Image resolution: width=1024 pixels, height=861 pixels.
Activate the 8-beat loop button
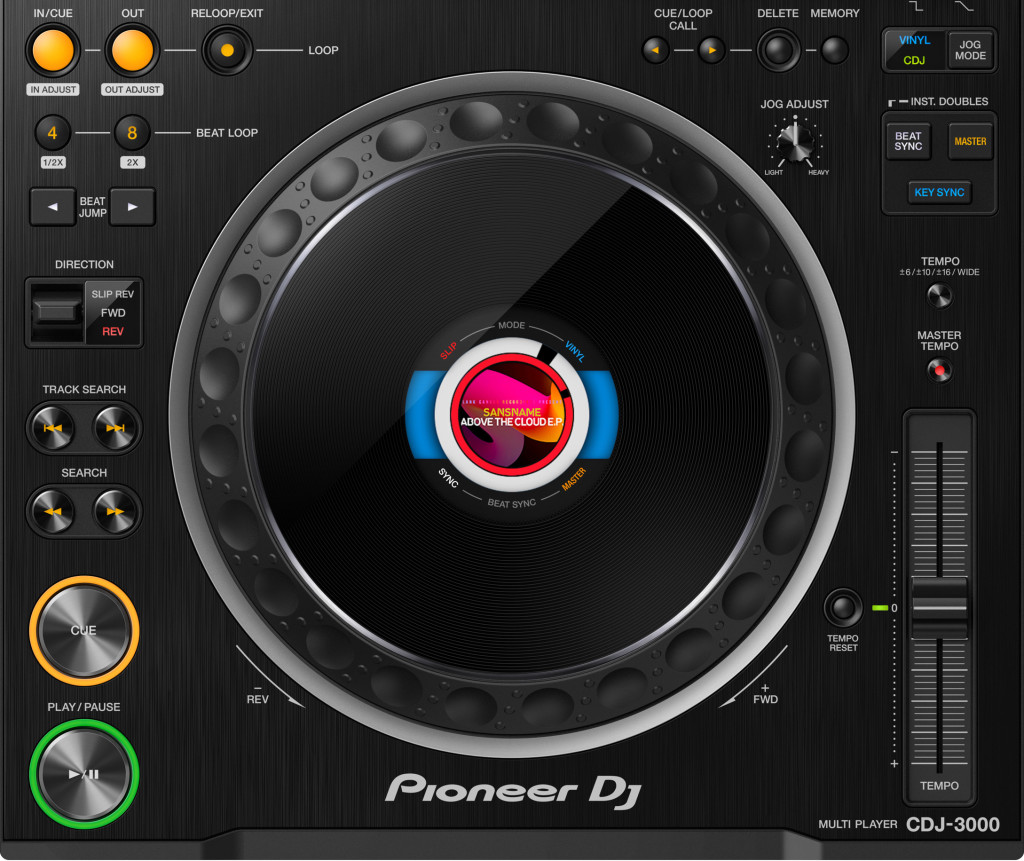click(132, 133)
